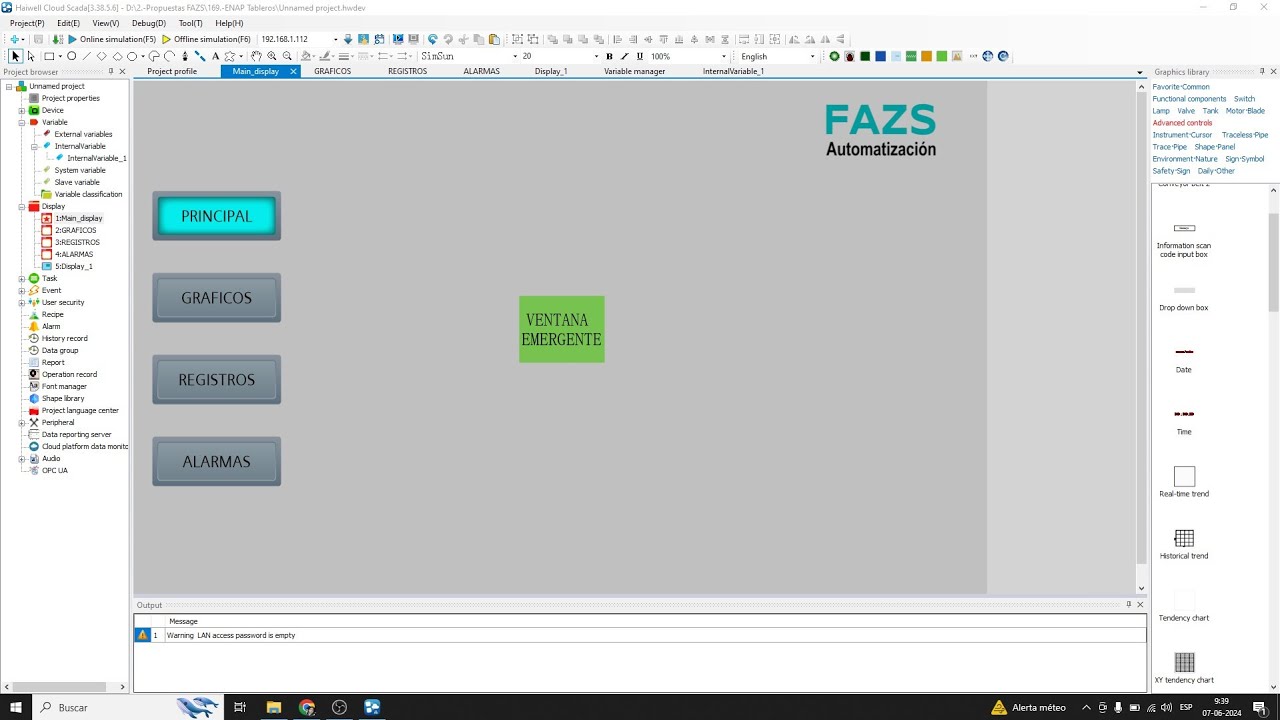The image size is (1280, 720).
Task: Click the zoom in magnifier
Action: click(271, 56)
